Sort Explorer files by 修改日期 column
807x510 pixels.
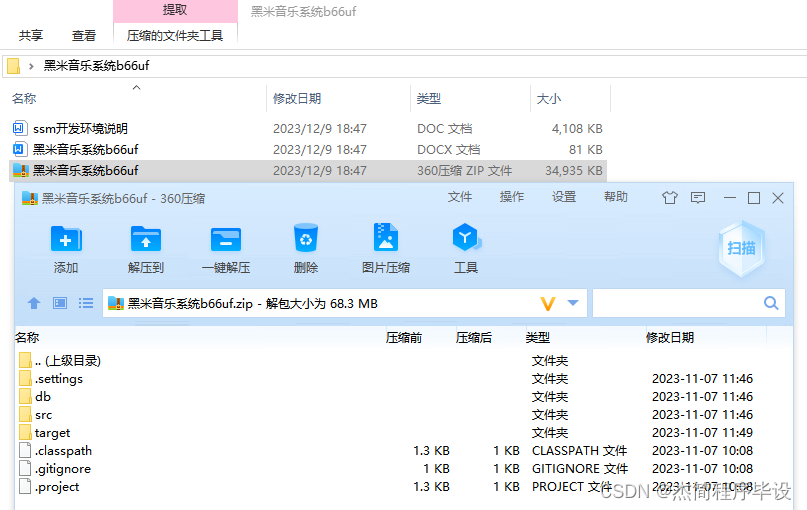tap(297, 98)
